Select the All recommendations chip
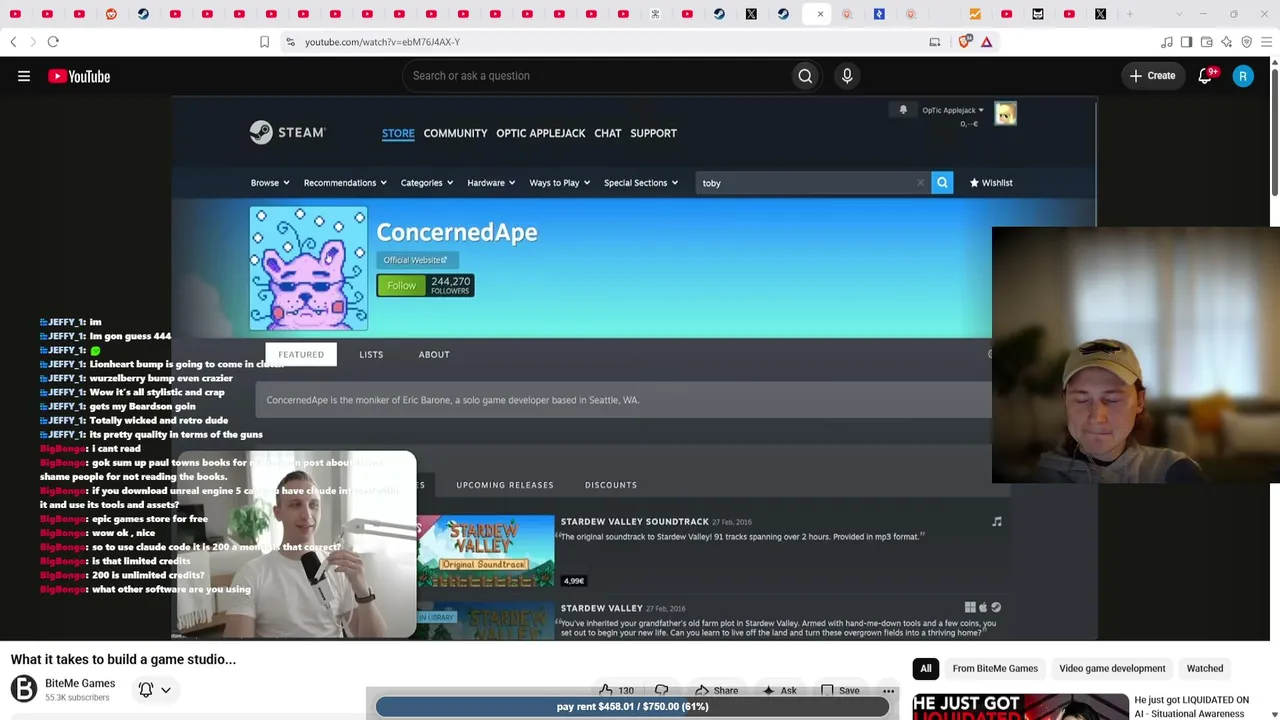 click(x=926, y=668)
